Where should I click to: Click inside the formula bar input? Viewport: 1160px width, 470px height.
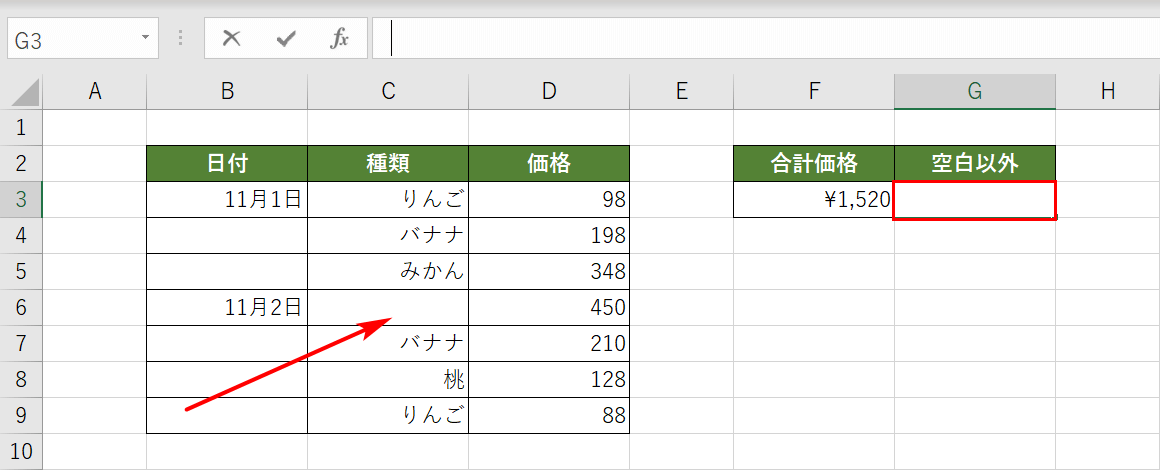click(766, 38)
